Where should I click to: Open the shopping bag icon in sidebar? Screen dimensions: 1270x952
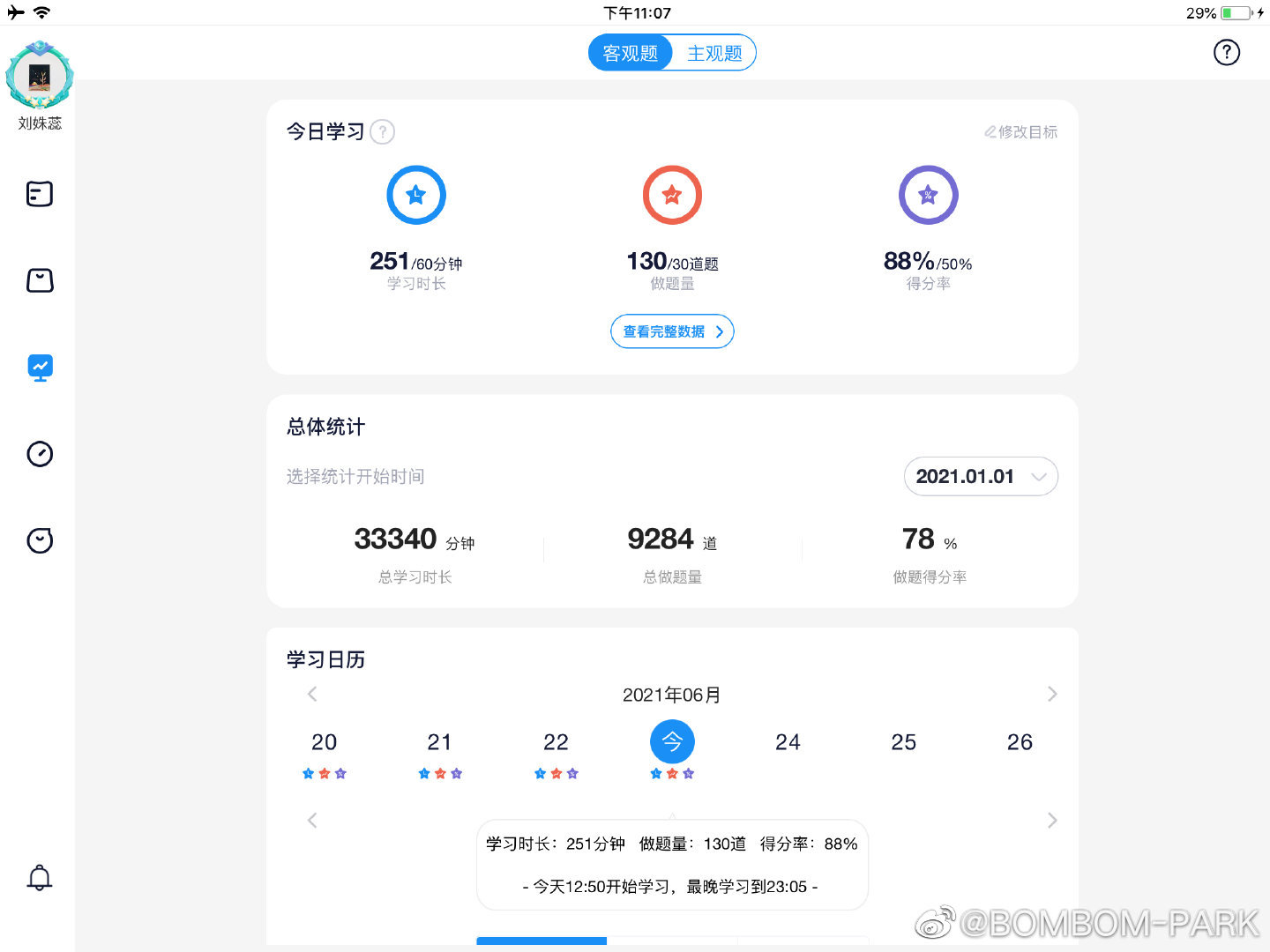40,280
